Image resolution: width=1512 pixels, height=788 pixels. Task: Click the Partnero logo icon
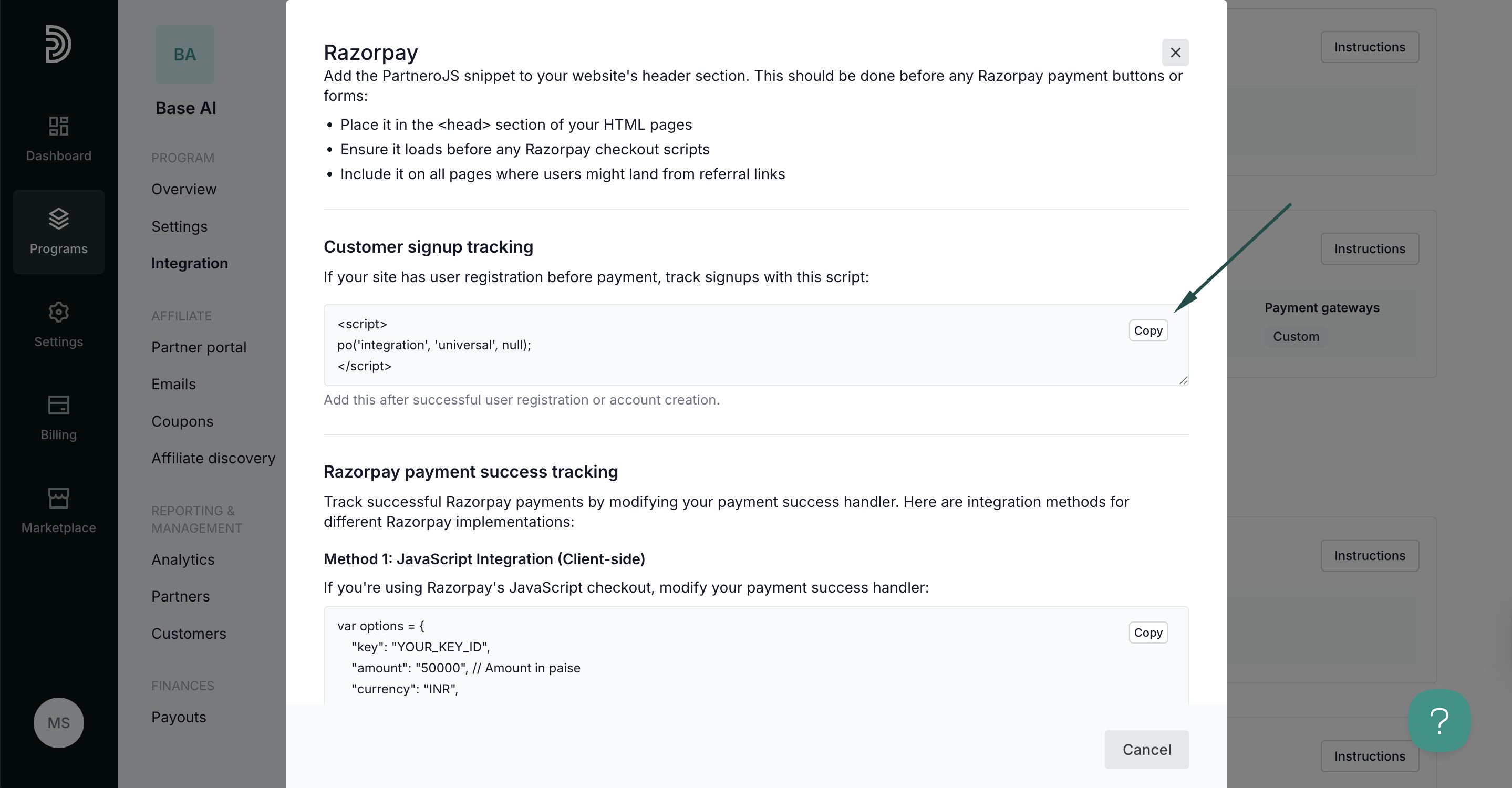click(59, 44)
